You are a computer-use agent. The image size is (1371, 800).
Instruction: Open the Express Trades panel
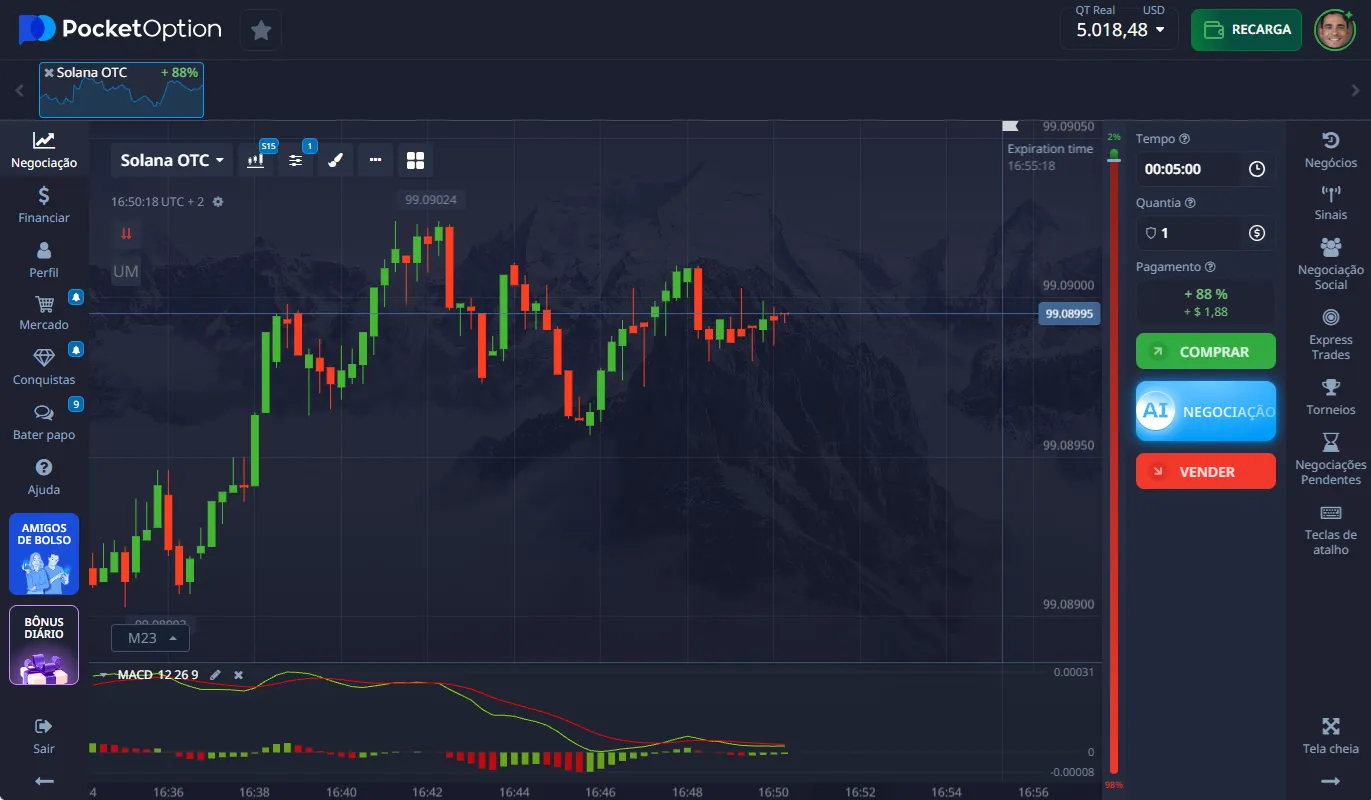[1331, 334]
